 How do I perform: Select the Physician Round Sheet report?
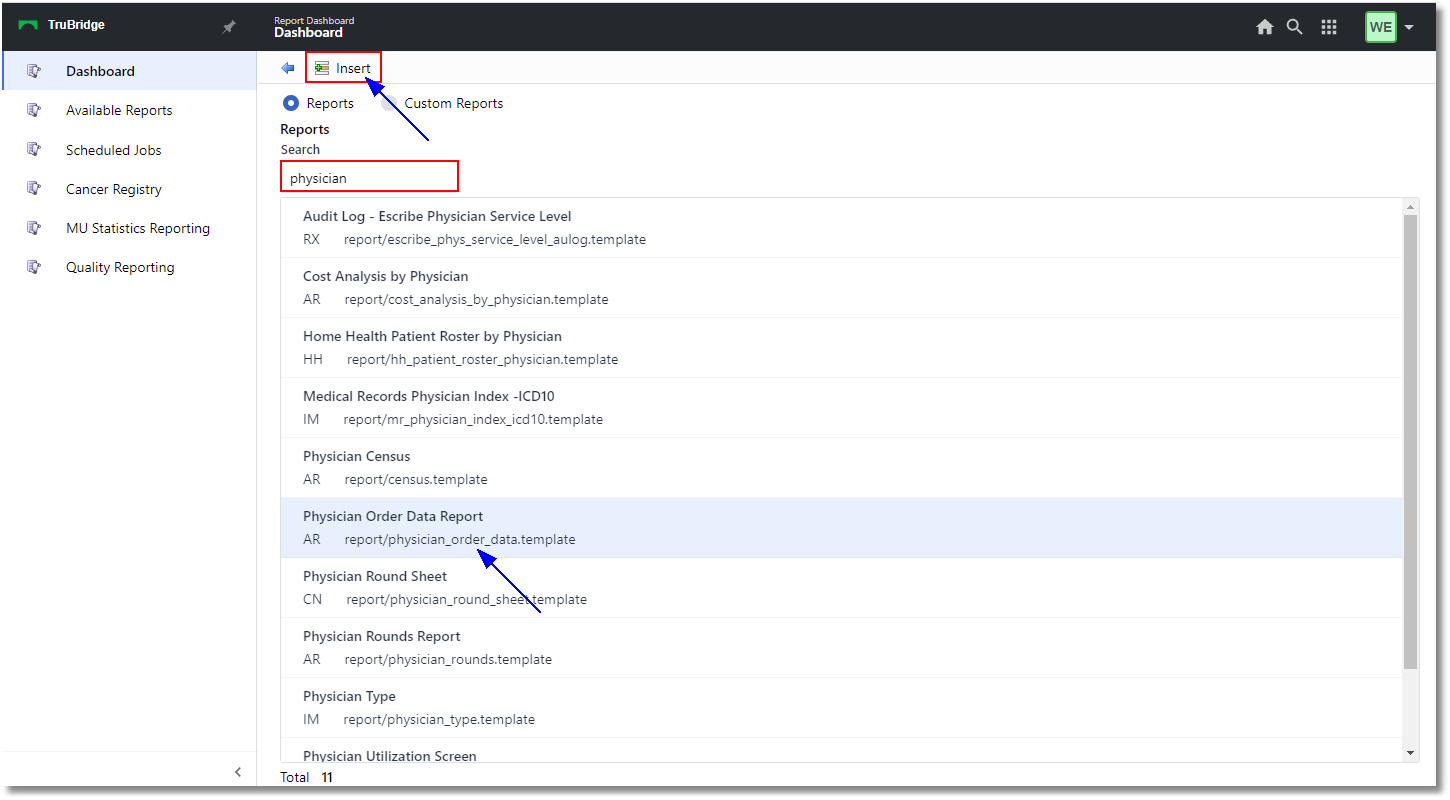point(841,588)
